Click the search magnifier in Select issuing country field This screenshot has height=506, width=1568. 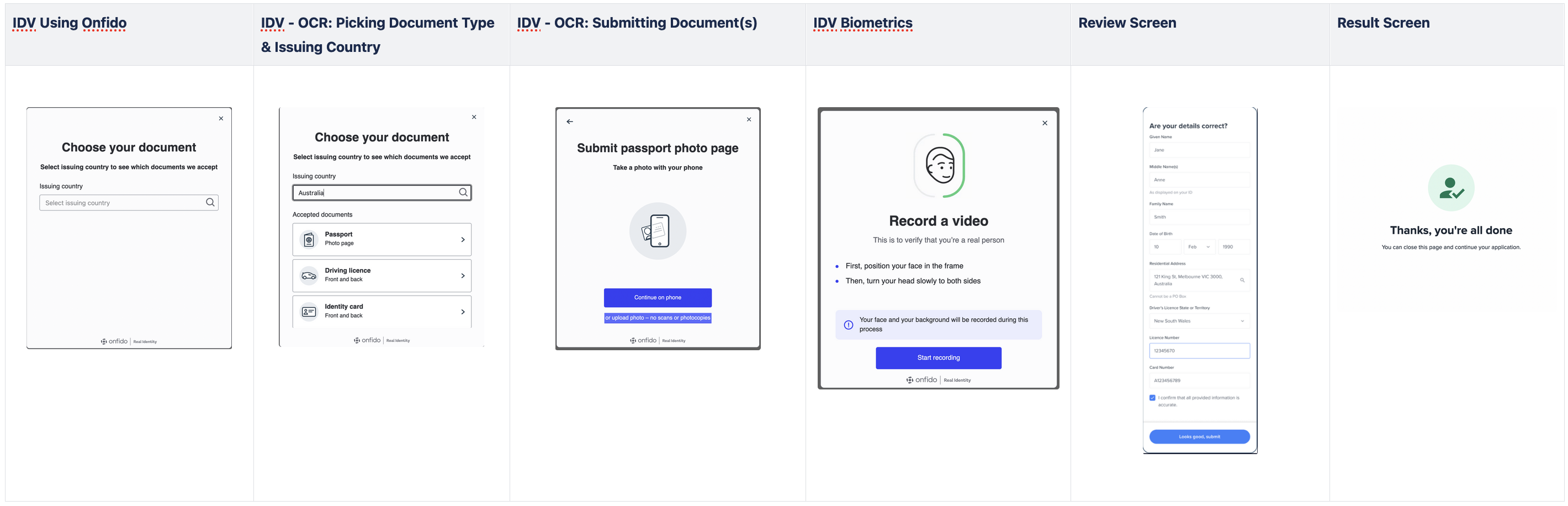210,202
